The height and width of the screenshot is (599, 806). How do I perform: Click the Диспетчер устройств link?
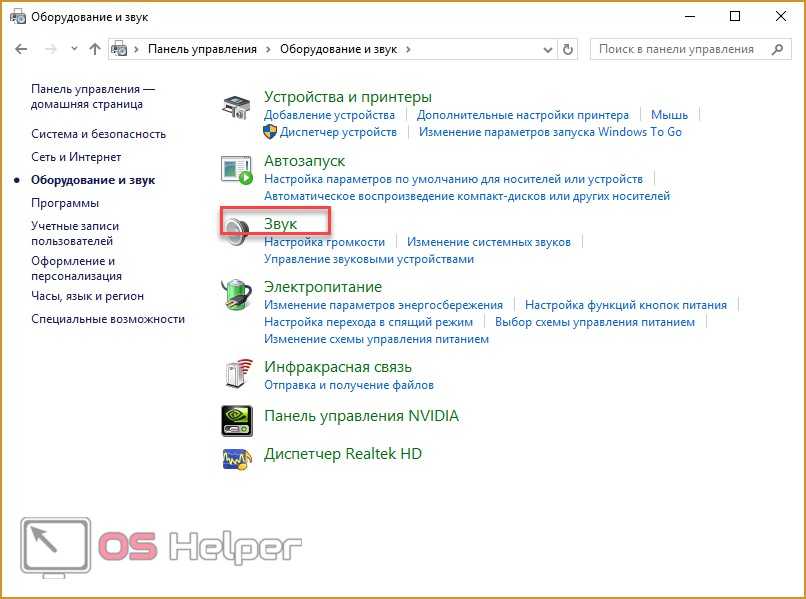338,132
